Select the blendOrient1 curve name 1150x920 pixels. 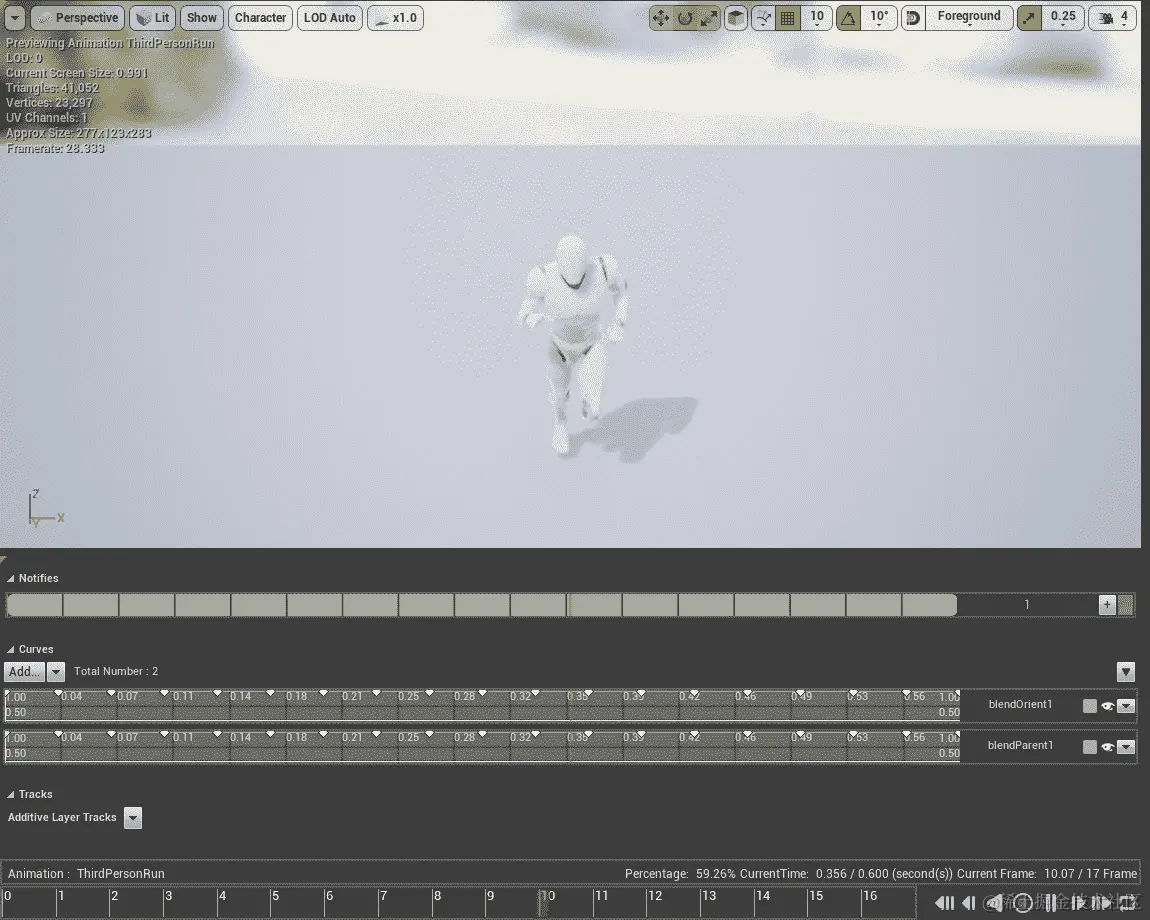tap(1020, 704)
